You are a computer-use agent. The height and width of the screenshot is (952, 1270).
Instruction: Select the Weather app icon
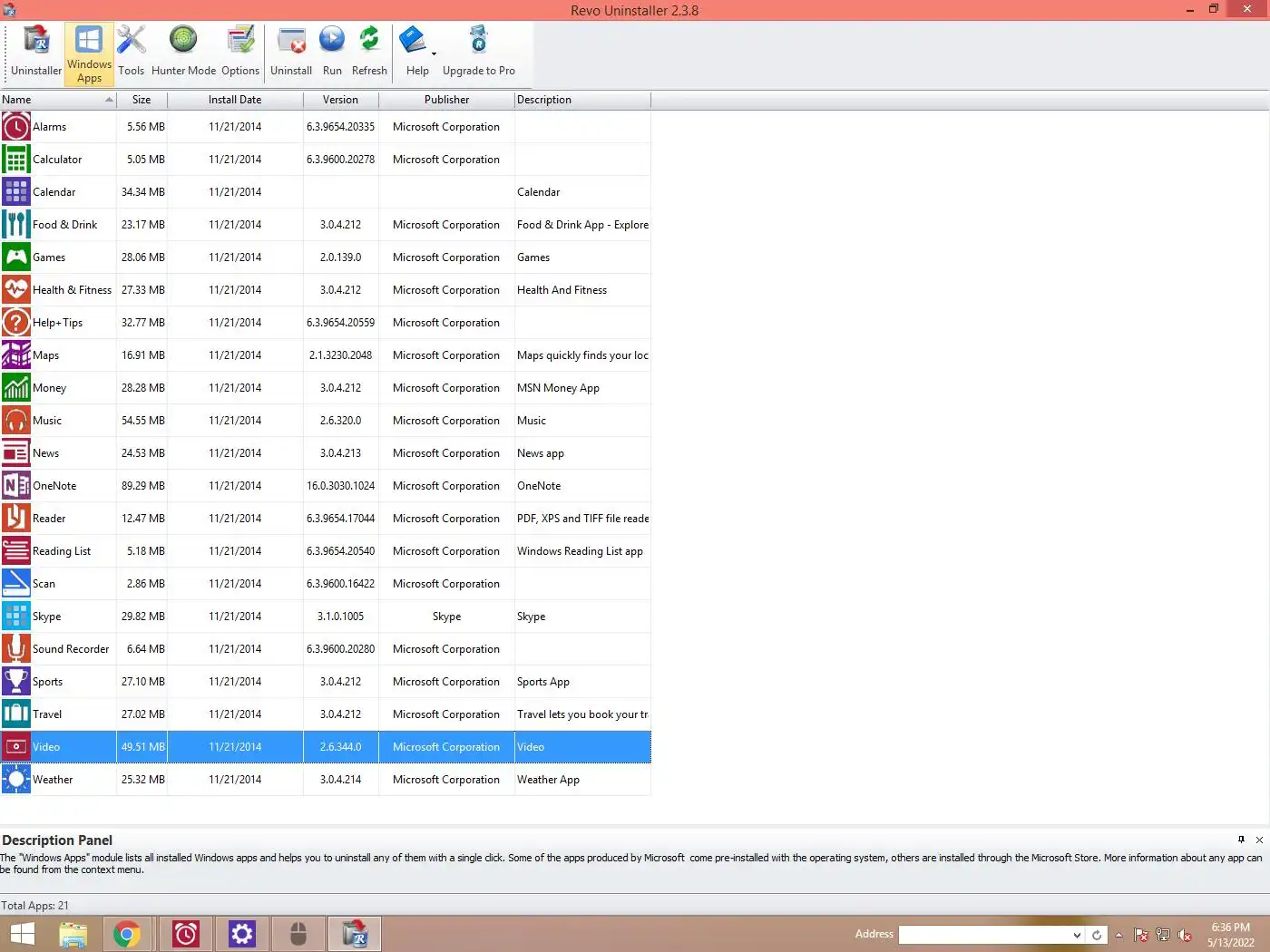click(16, 780)
